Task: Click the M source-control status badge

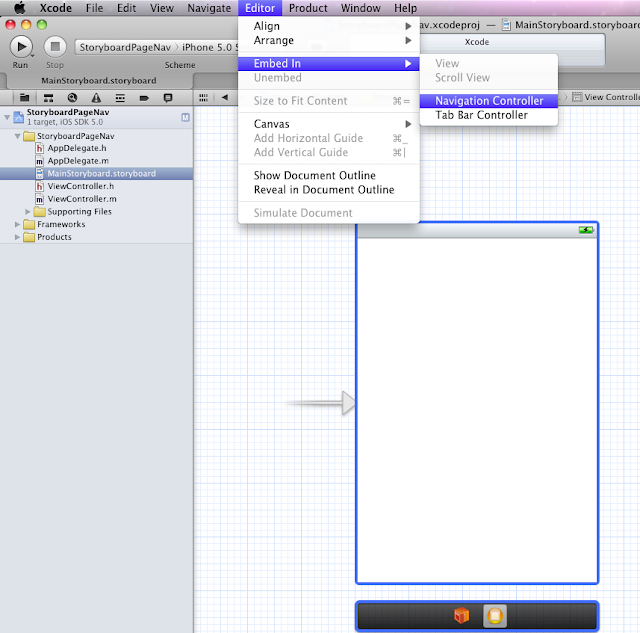Action: click(185, 118)
